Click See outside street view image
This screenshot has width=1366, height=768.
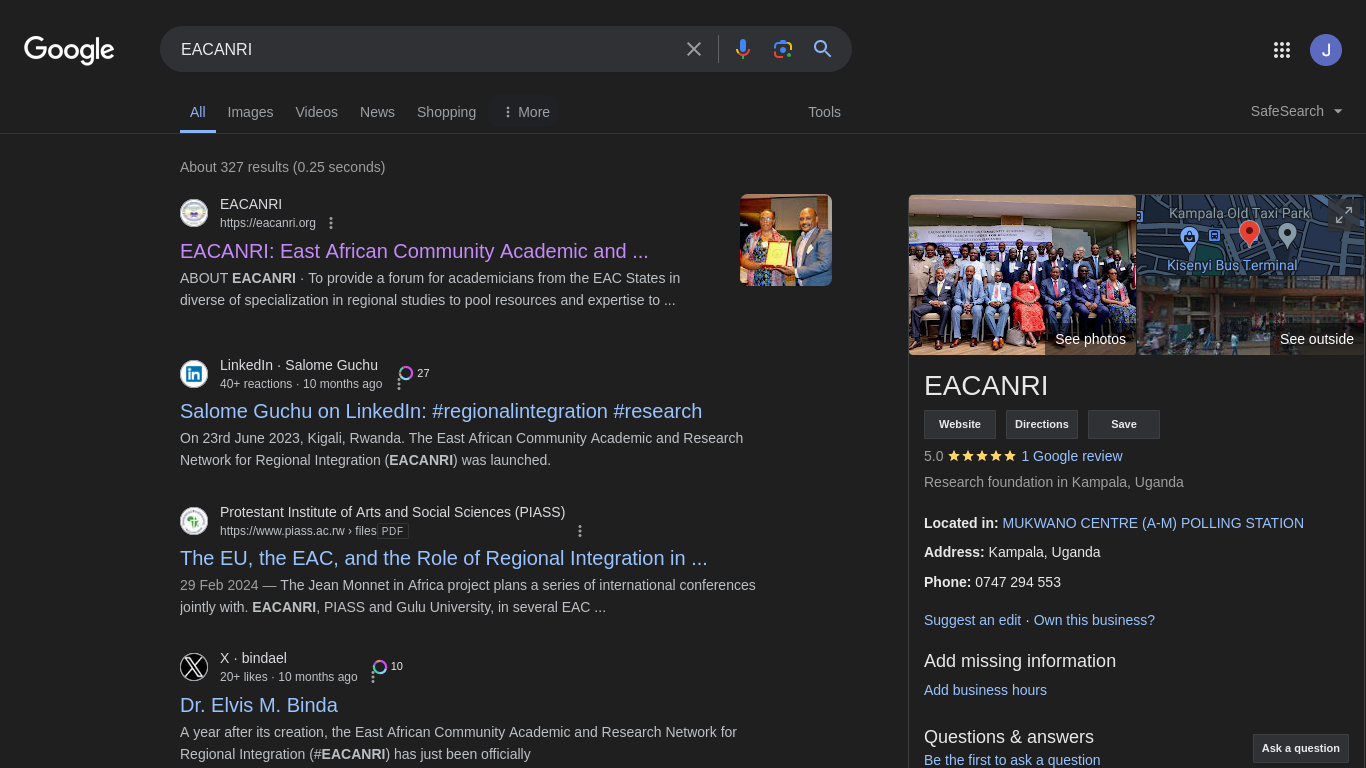point(1251,316)
